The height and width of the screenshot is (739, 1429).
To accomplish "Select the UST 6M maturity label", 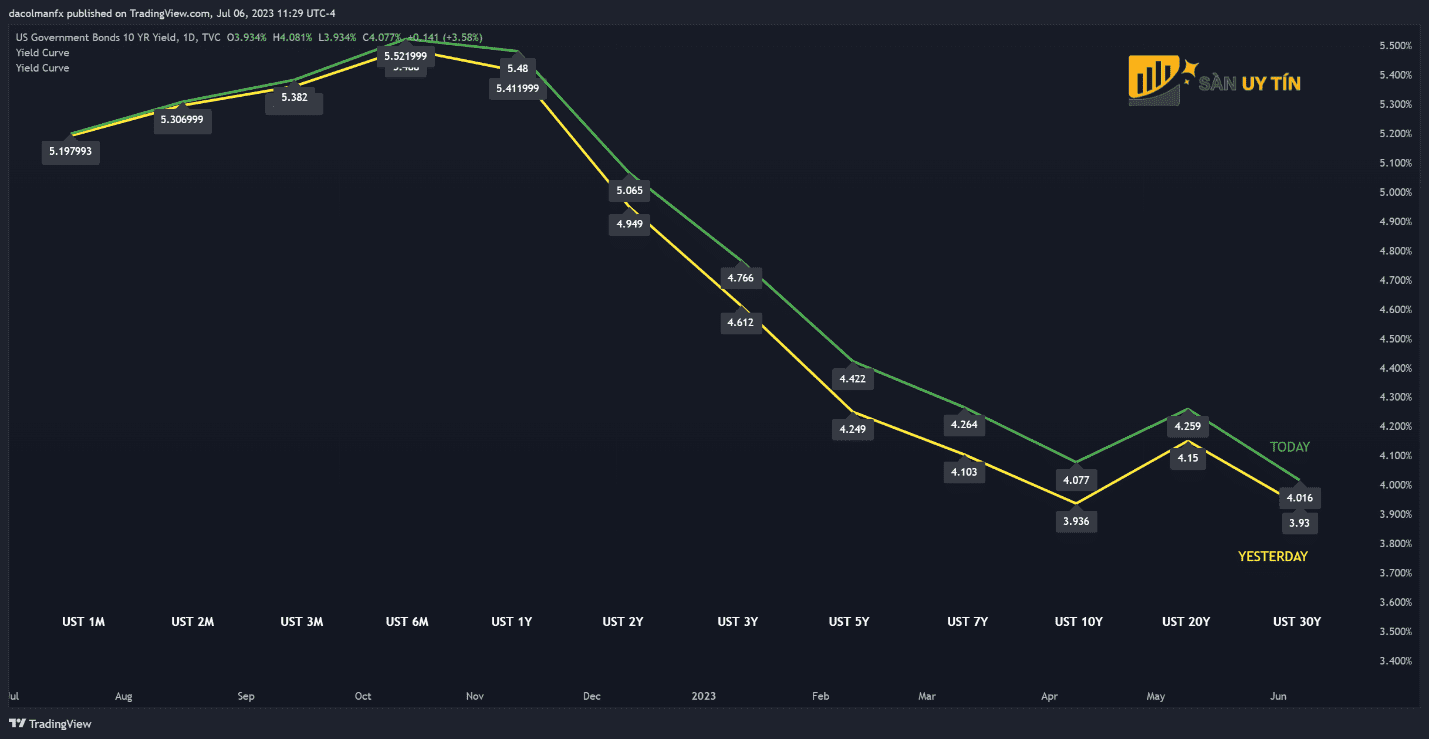I will (x=407, y=621).
